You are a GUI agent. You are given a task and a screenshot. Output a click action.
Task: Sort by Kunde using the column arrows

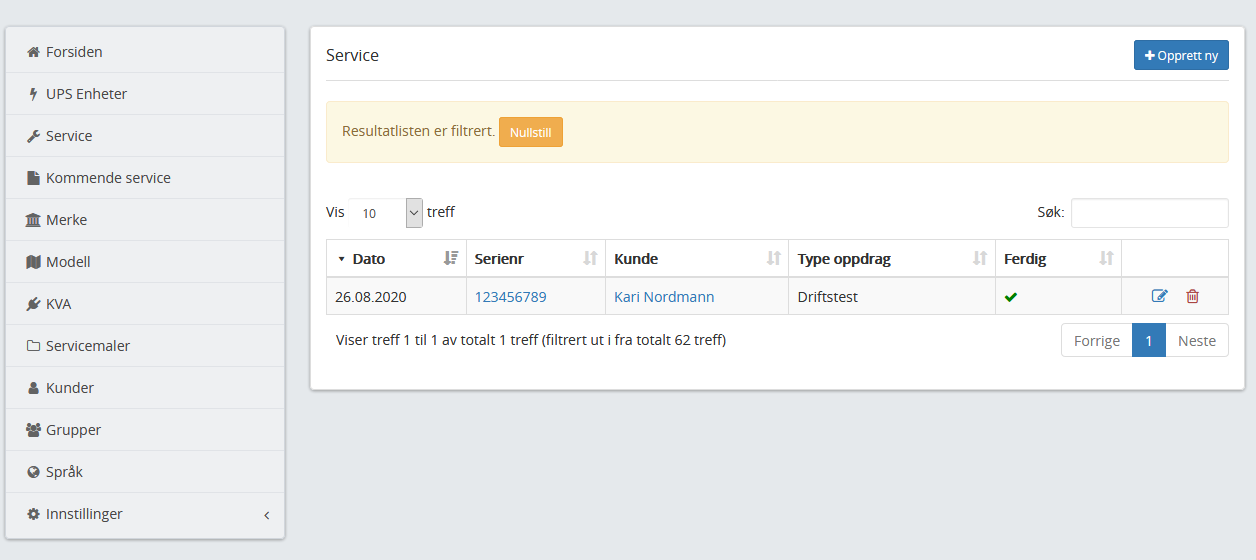click(x=773, y=258)
